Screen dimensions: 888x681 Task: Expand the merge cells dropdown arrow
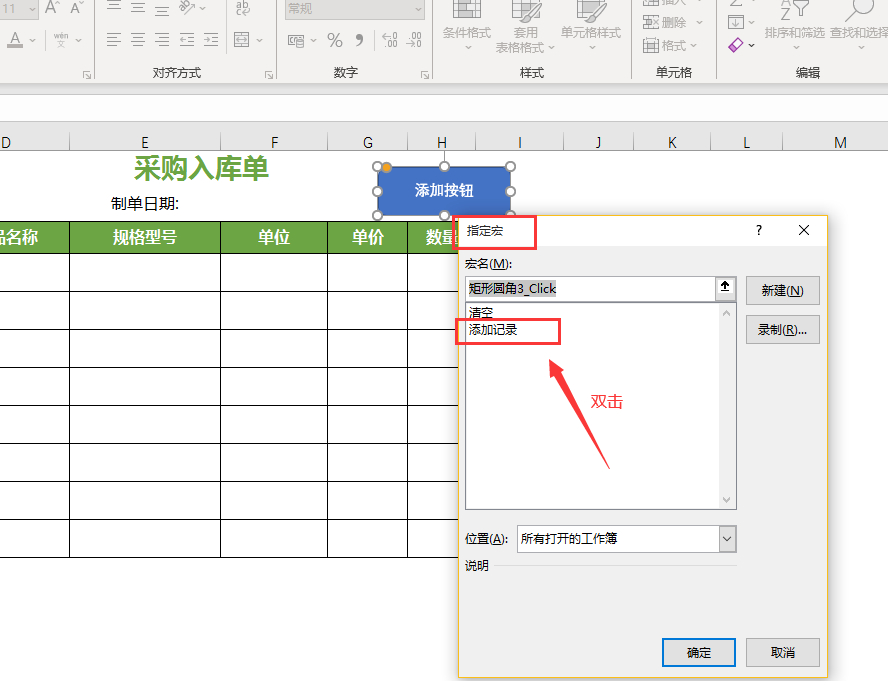pyautogui.click(x=259, y=40)
